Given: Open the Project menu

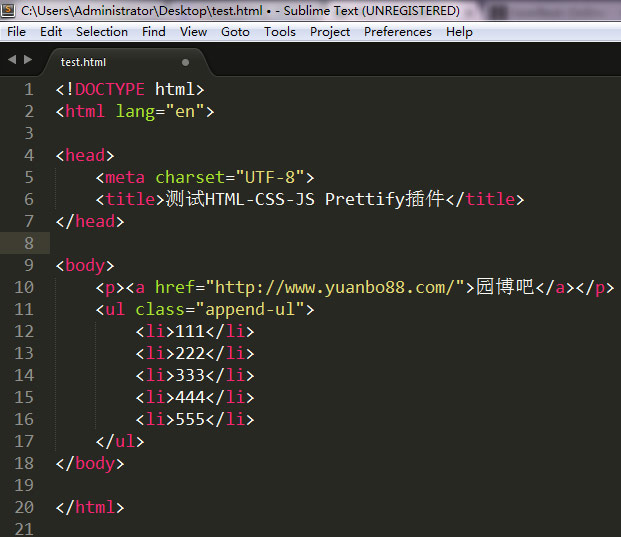Looking at the screenshot, I should coord(330,32).
